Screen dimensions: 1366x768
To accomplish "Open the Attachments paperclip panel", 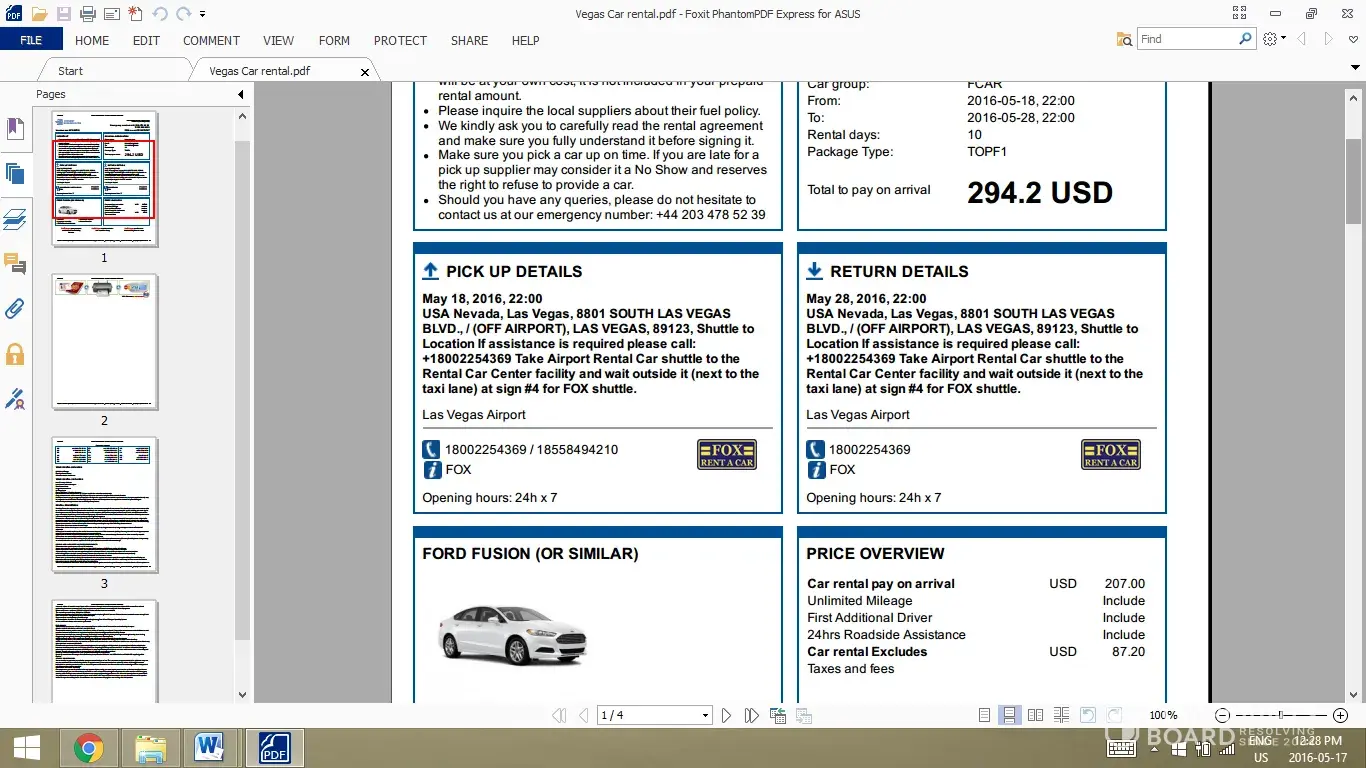I will coord(15,308).
